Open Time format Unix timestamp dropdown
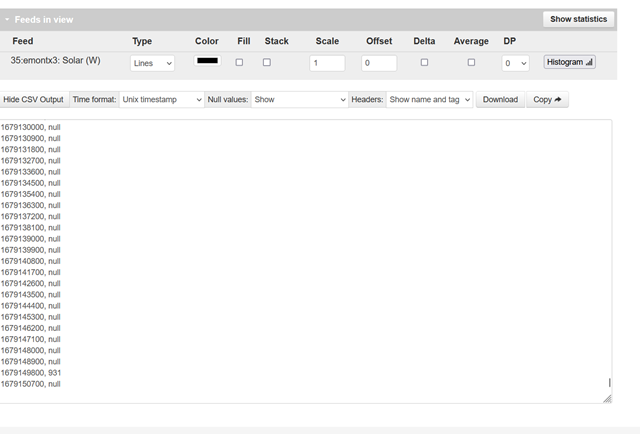The image size is (640, 434). pyautogui.click(x=162, y=100)
